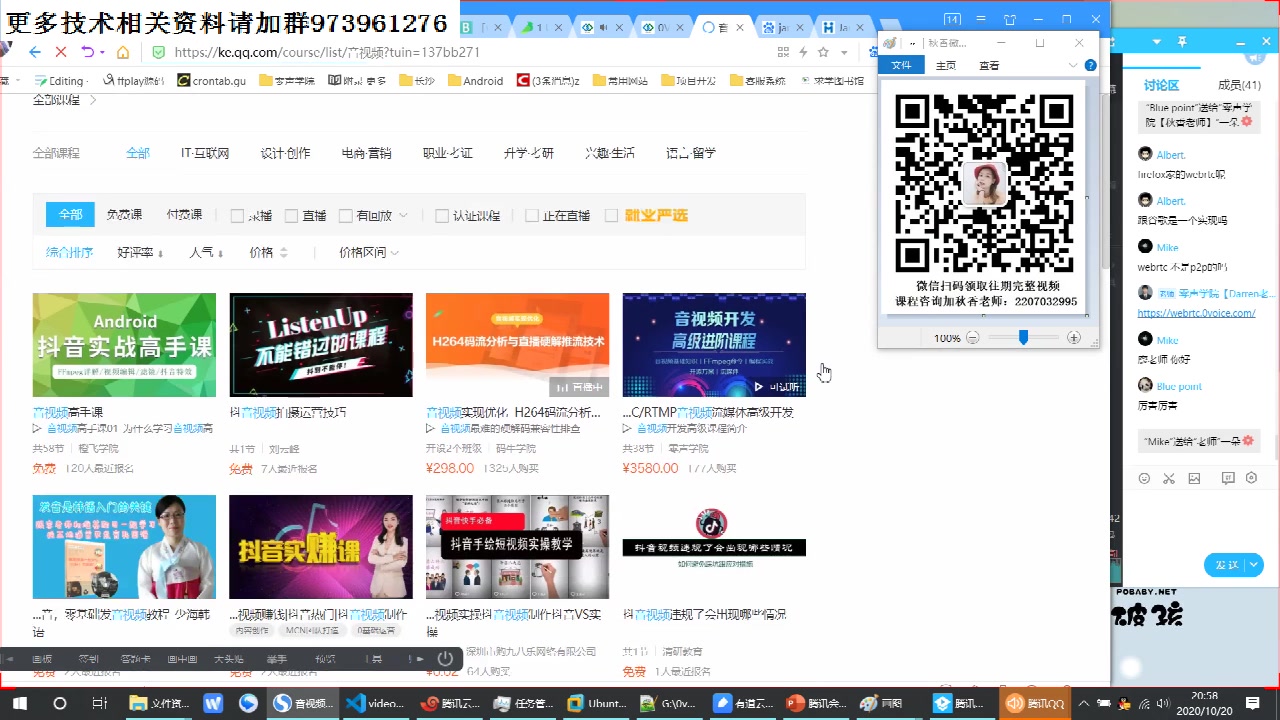The image size is (1280, 720).
Task: Show only free courses filter
Action: point(124,215)
